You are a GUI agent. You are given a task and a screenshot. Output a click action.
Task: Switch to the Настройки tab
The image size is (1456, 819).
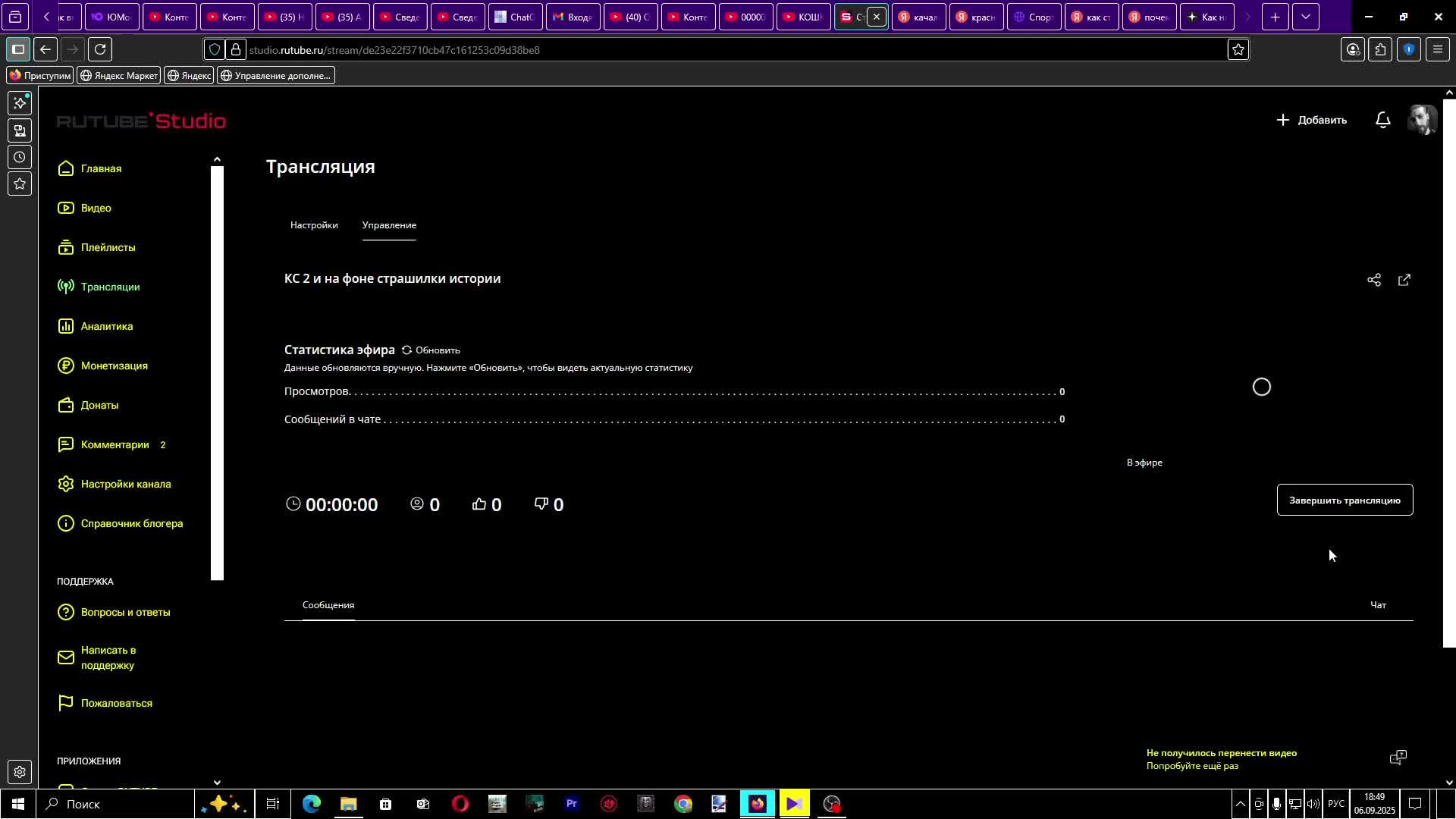[x=314, y=225]
